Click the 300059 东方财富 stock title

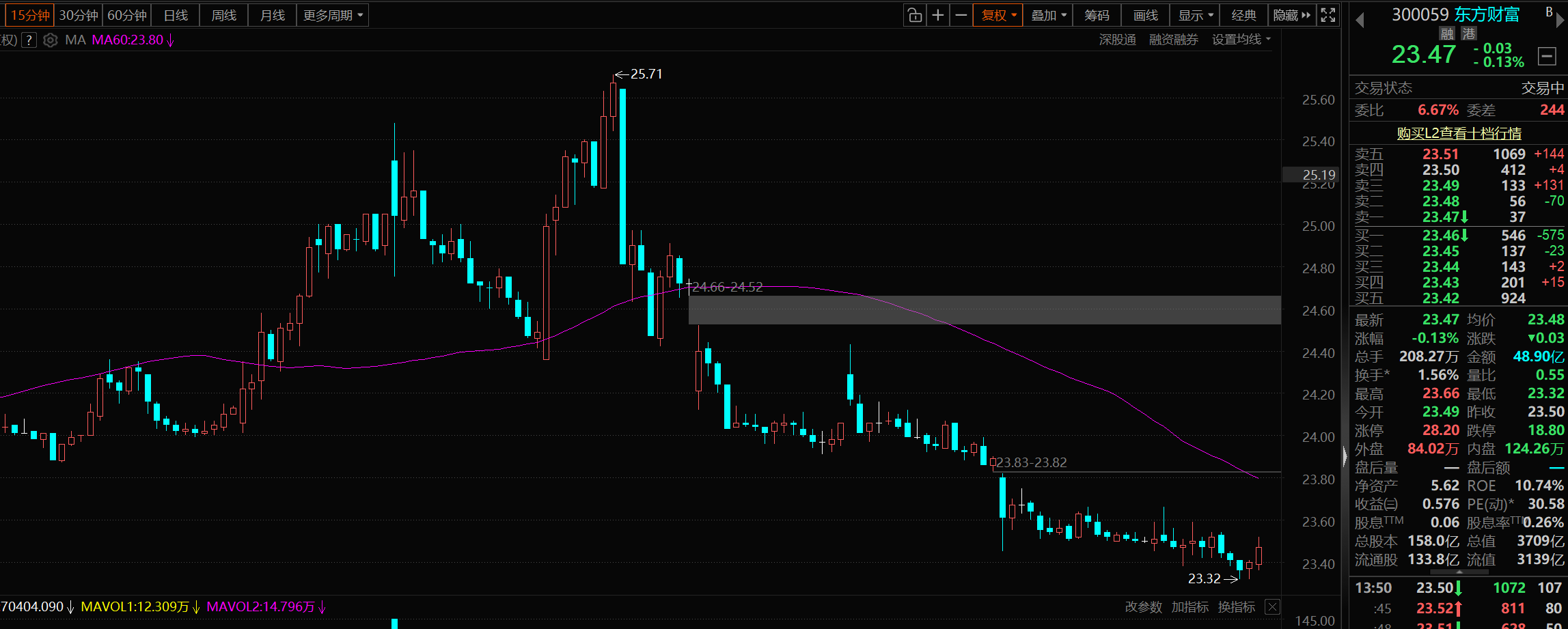1456,14
